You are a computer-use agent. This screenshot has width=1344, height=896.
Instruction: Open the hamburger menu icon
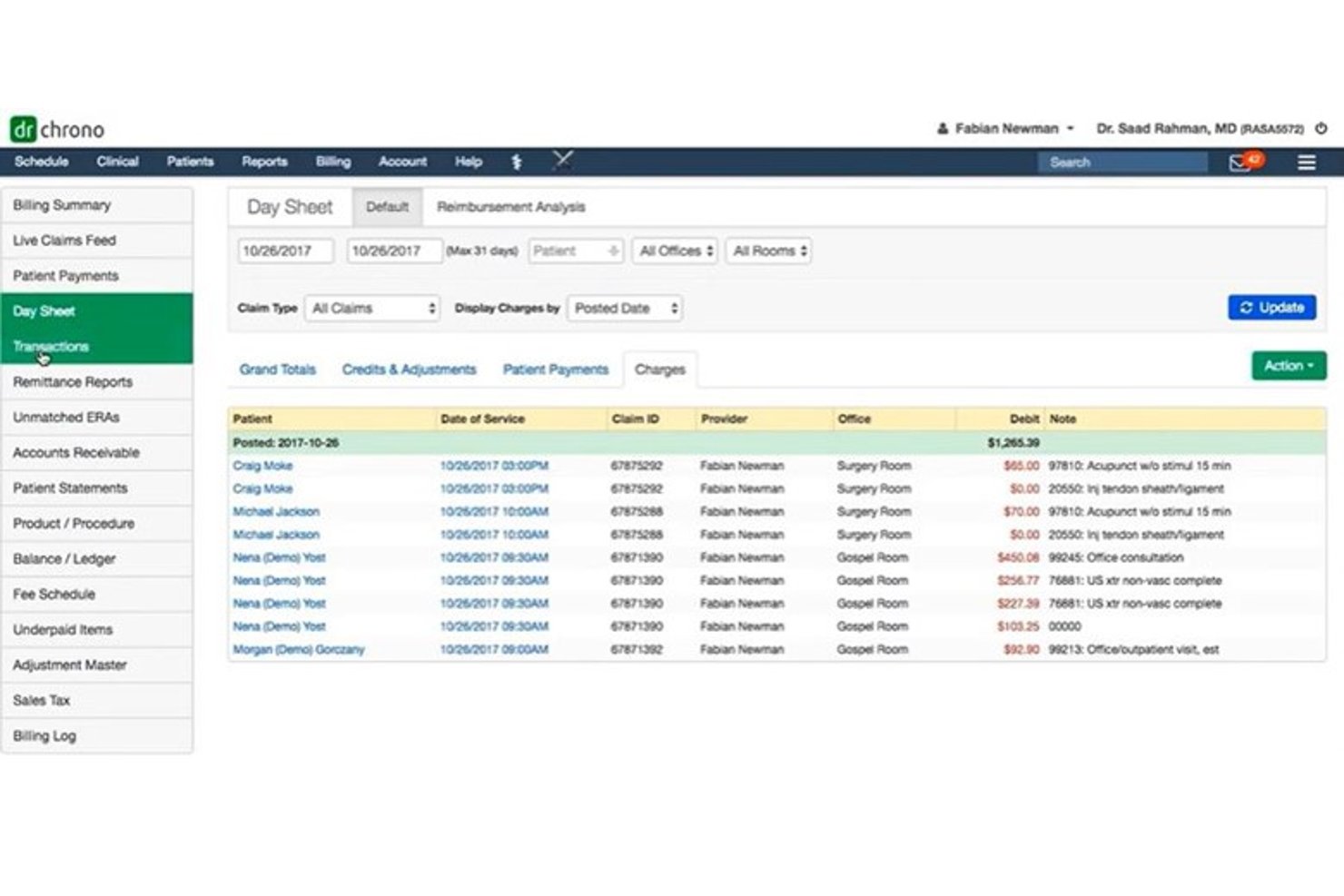[1307, 162]
